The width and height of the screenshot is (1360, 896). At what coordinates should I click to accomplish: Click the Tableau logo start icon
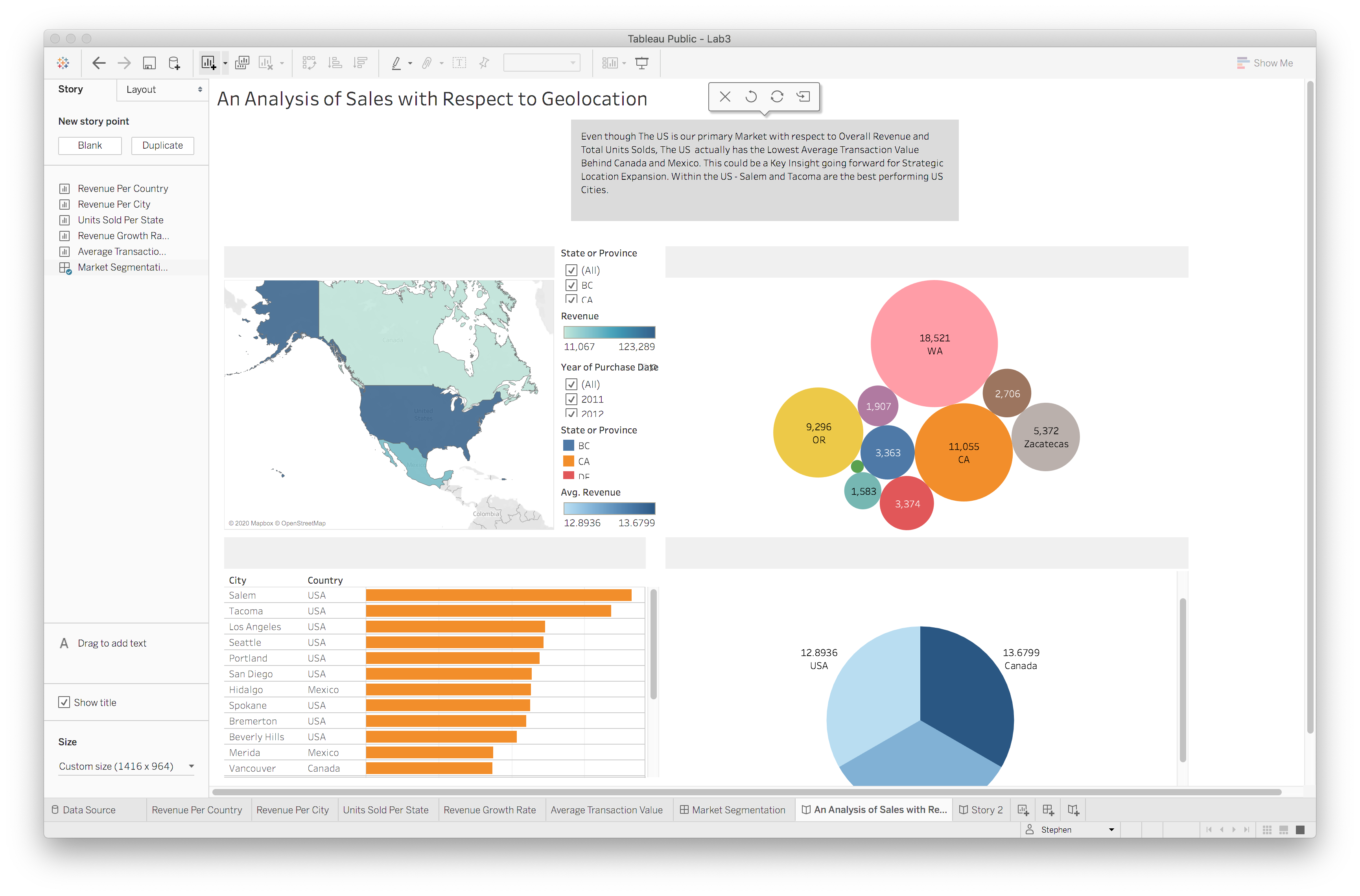(63, 63)
